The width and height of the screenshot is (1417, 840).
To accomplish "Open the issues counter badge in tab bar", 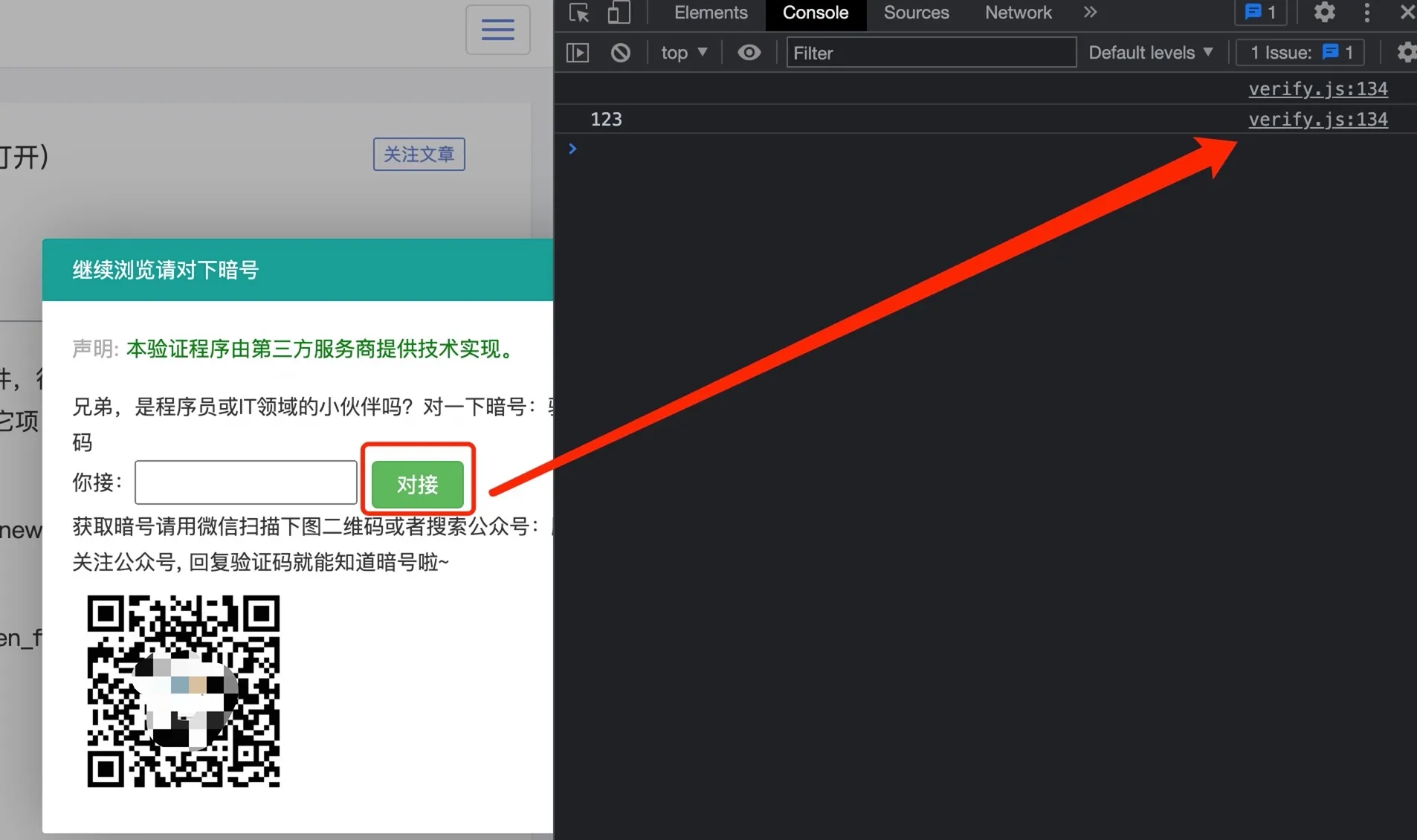I will coord(1261,13).
